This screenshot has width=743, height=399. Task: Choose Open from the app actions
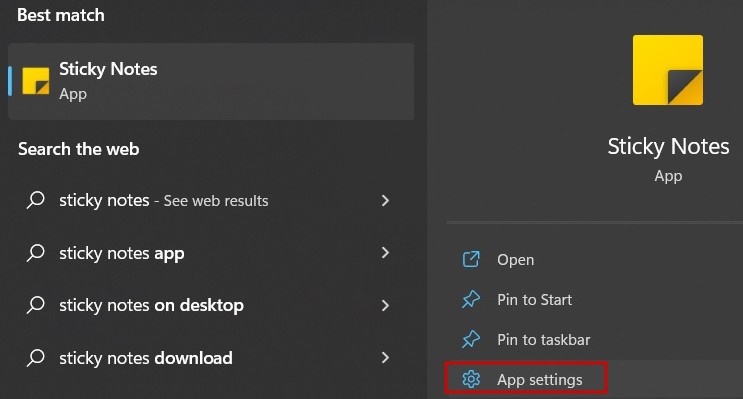coord(516,260)
